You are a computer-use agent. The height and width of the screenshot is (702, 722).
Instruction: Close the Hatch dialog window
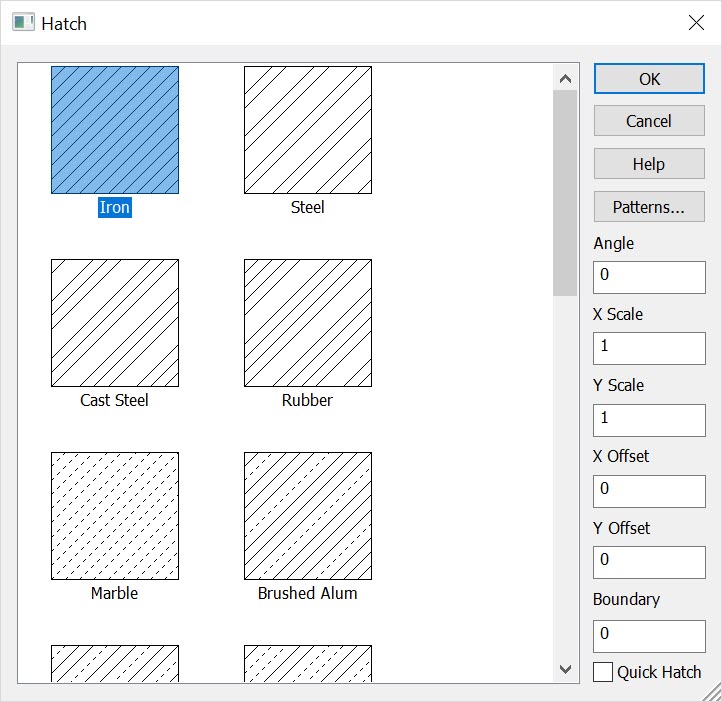[x=696, y=22]
